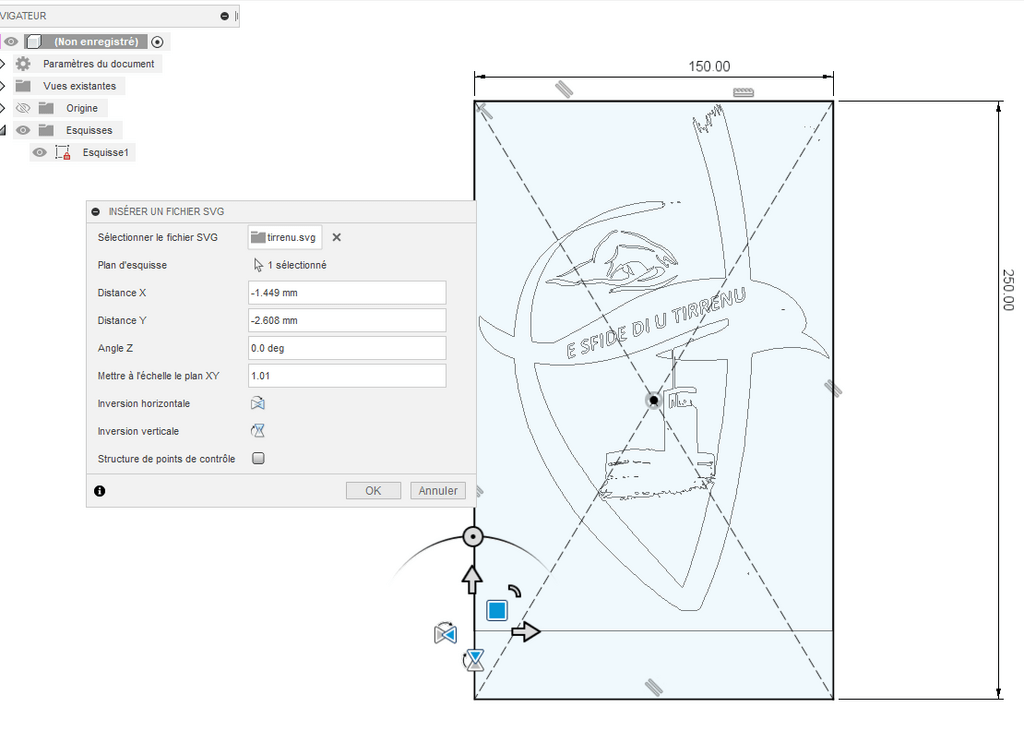Collapse the Insérer un fichier SVG dialog
The width and height of the screenshot is (1024, 755).
(x=96, y=212)
